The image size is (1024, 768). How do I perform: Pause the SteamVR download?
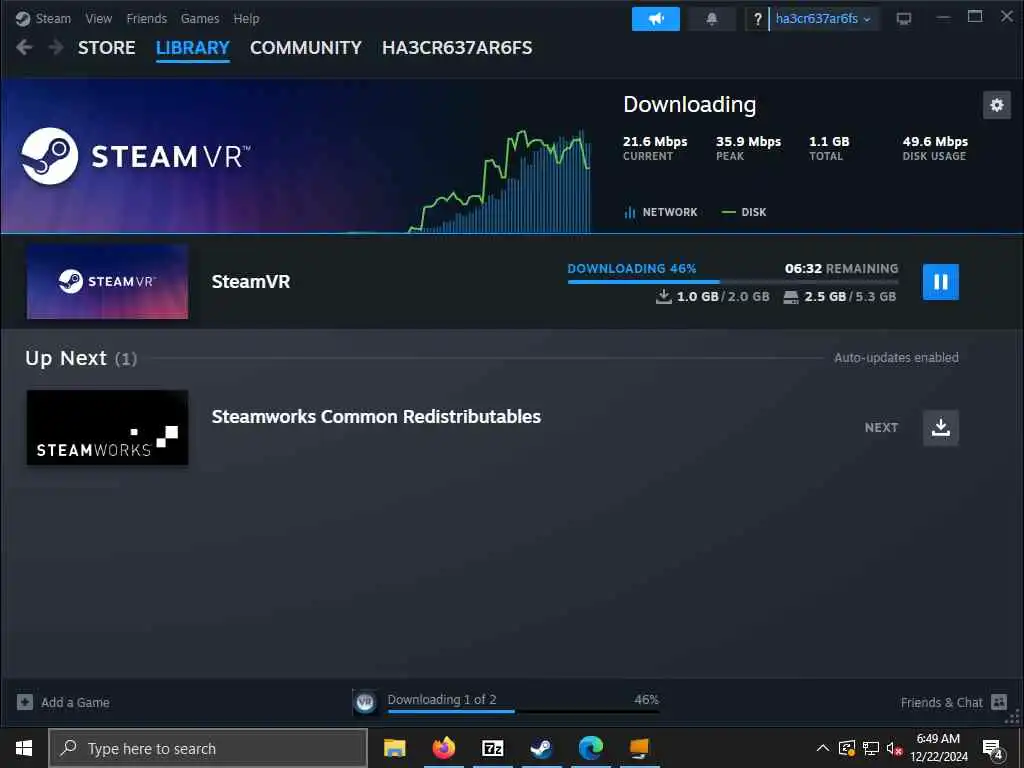[x=940, y=281]
